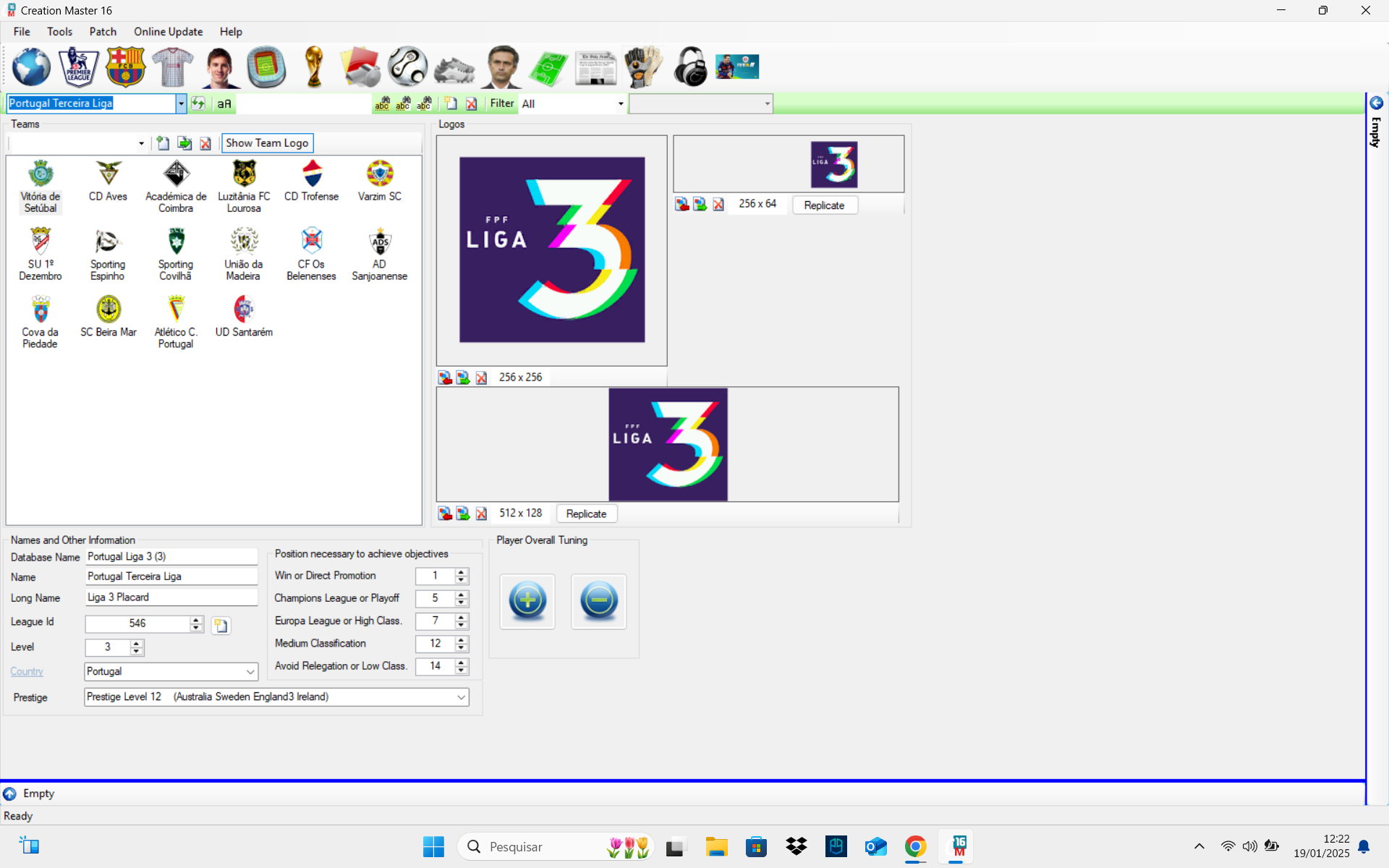Click Teams panel green arrow team icon
This screenshot has width=1389, height=868.
pyautogui.click(x=184, y=143)
